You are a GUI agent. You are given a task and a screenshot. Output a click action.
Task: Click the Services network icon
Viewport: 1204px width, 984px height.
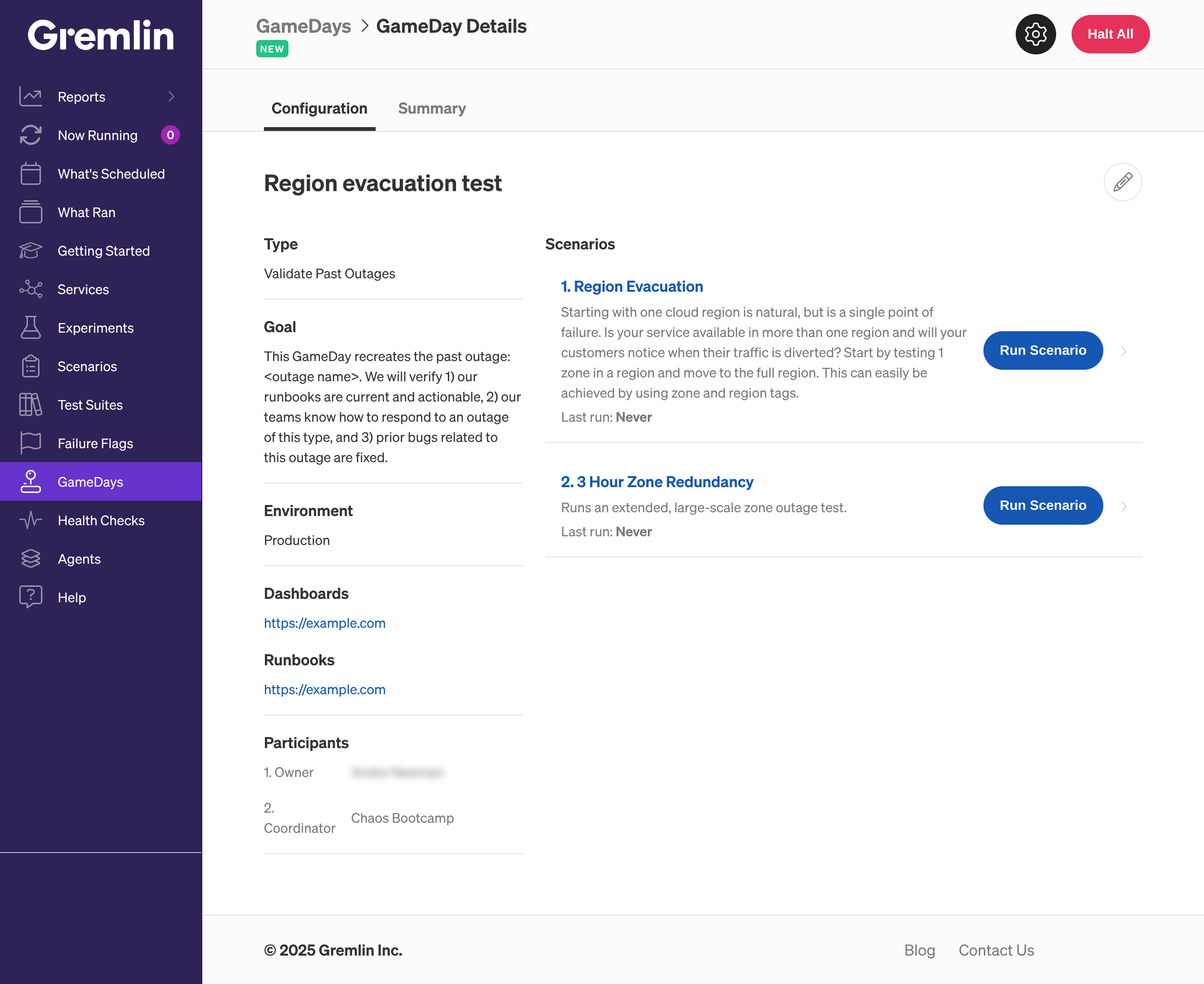[x=31, y=289]
